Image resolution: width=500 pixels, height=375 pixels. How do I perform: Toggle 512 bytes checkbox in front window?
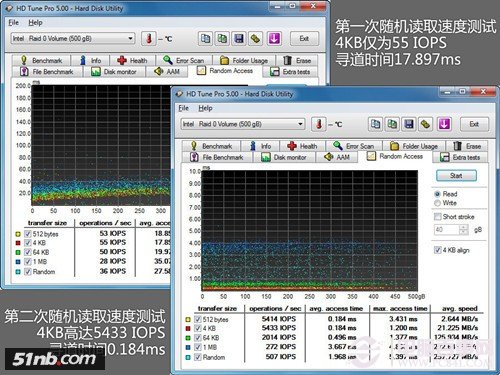coord(198,319)
